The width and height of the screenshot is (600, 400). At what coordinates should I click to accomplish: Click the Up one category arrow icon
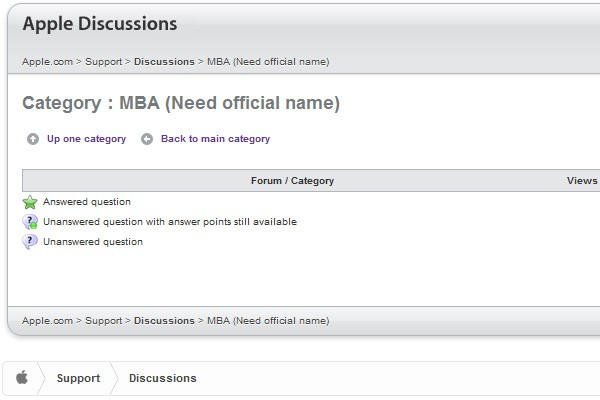point(33,139)
